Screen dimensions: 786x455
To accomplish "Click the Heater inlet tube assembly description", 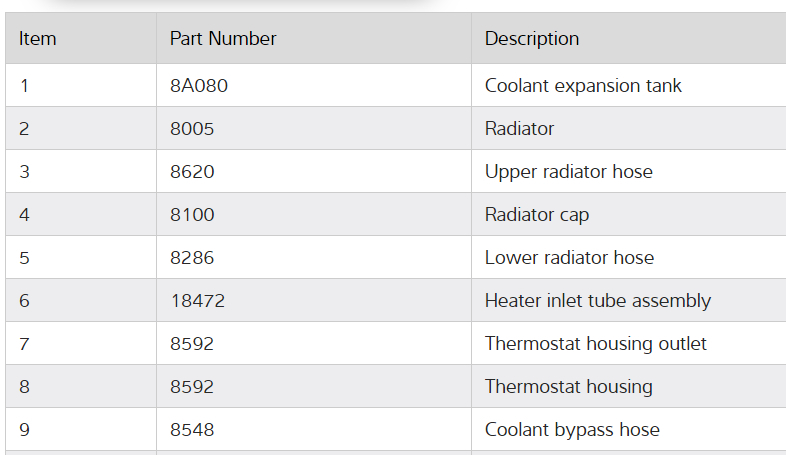I will point(598,301).
